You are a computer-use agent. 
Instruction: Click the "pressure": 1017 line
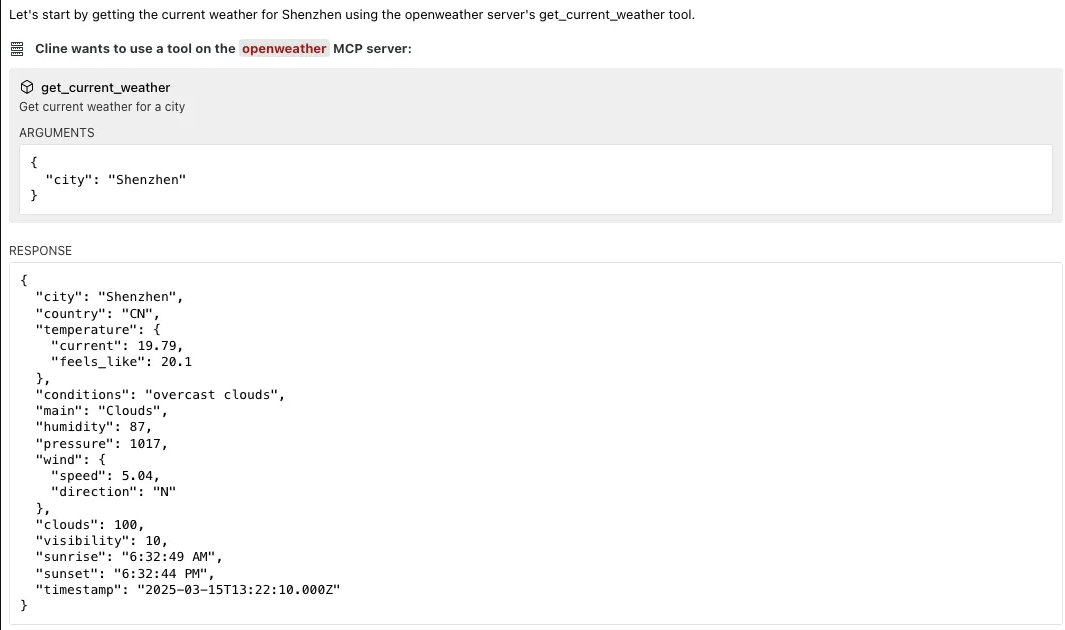(101, 444)
